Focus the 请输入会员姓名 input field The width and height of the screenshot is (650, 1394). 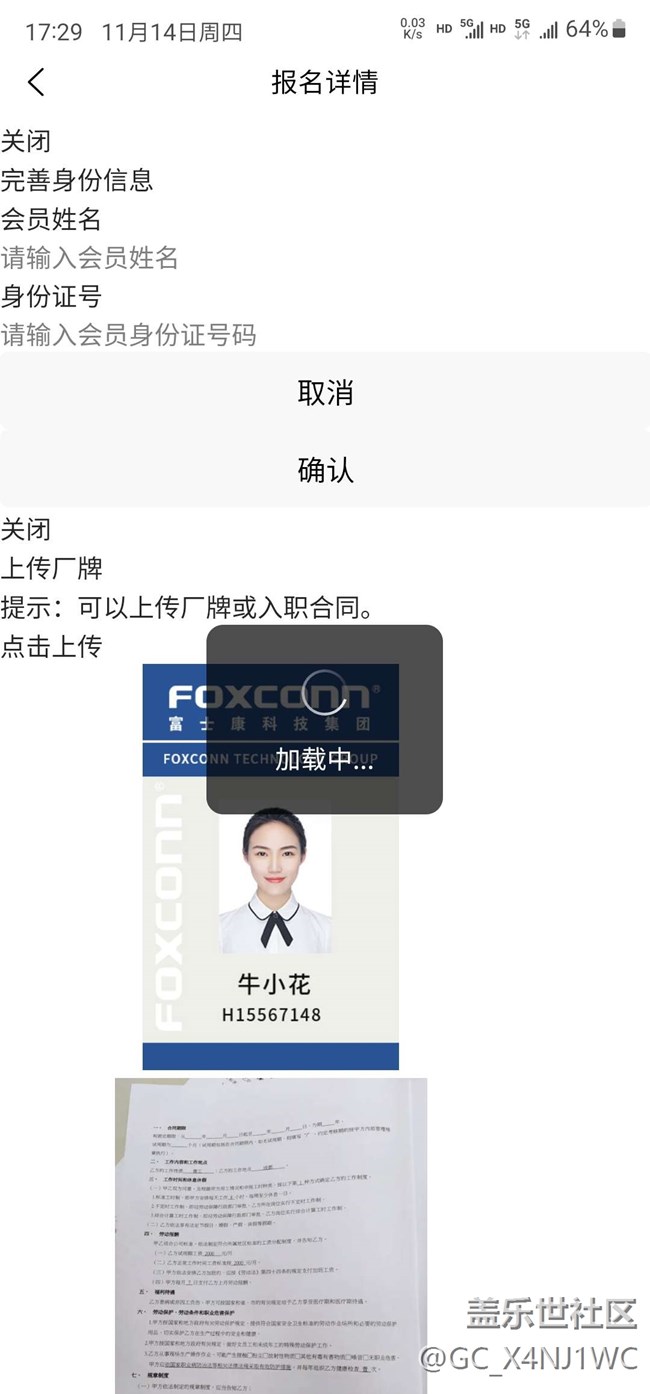point(325,258)
